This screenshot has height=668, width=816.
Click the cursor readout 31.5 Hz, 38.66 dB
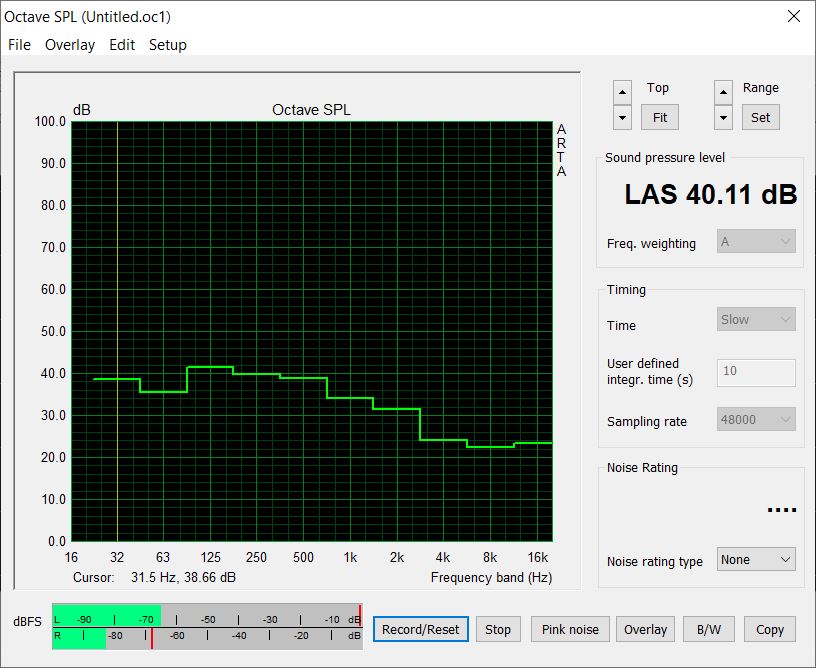(183, 577)
